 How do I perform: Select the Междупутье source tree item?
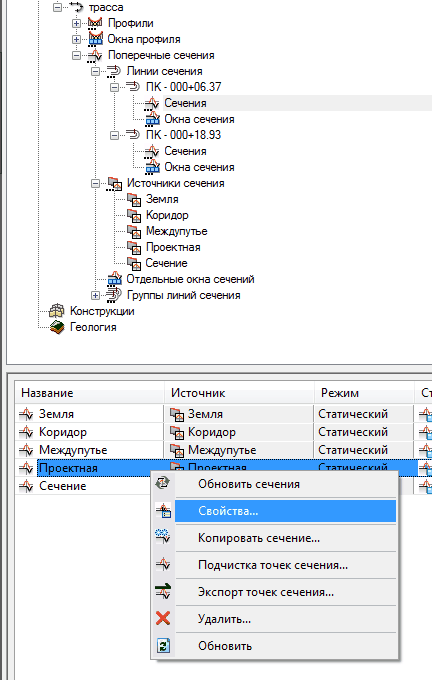[177, 231]
